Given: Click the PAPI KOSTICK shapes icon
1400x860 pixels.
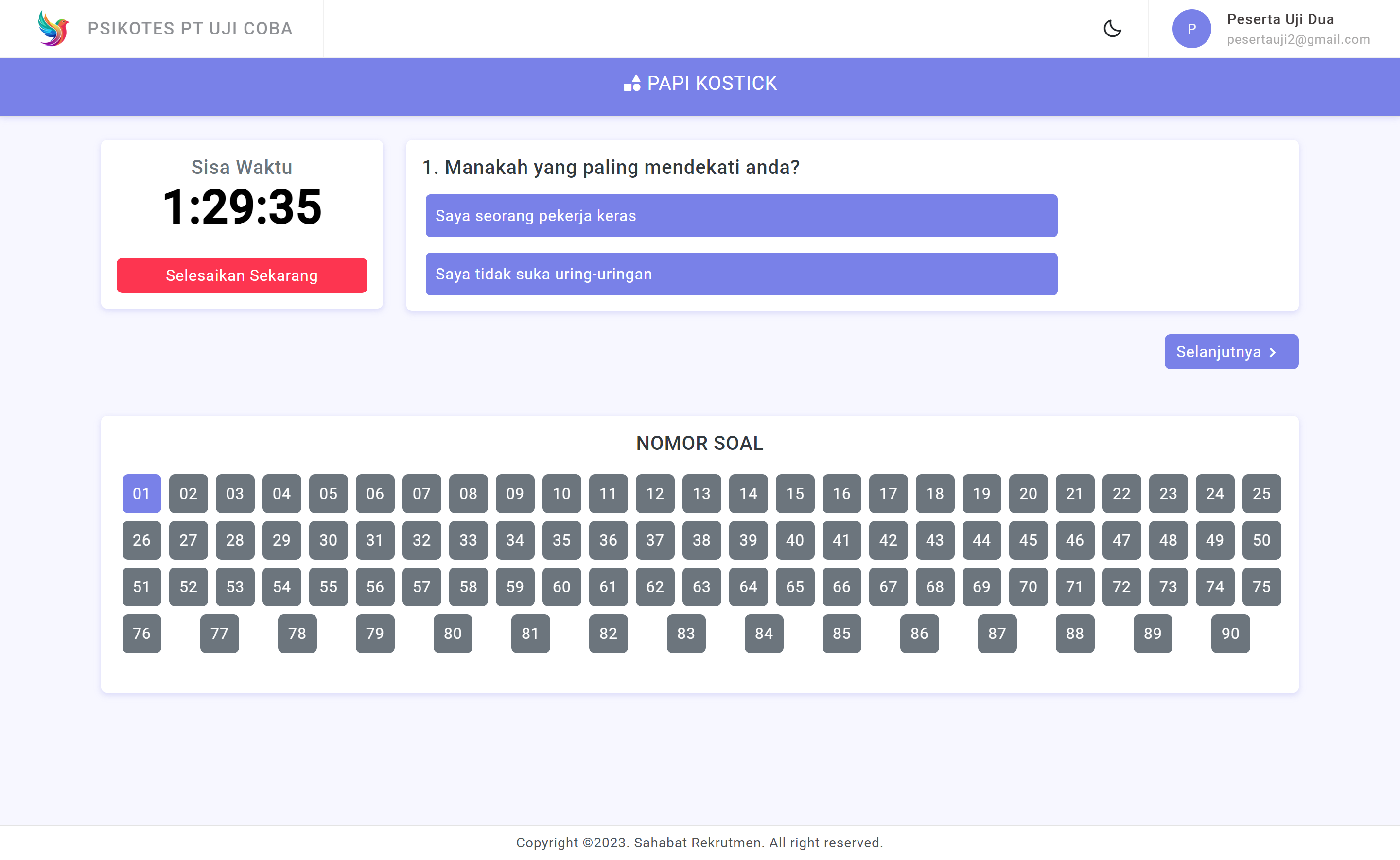Looking at the screenshot, I should (632, 84).
